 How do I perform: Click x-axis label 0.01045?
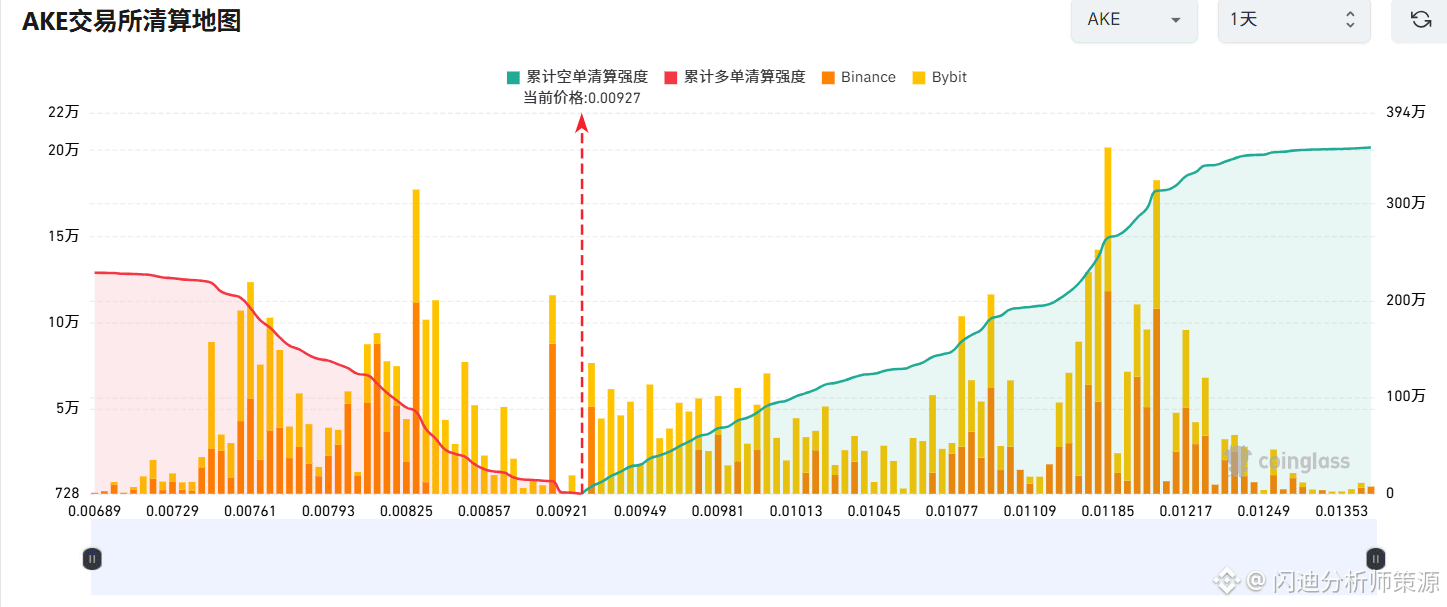[875, 511]
